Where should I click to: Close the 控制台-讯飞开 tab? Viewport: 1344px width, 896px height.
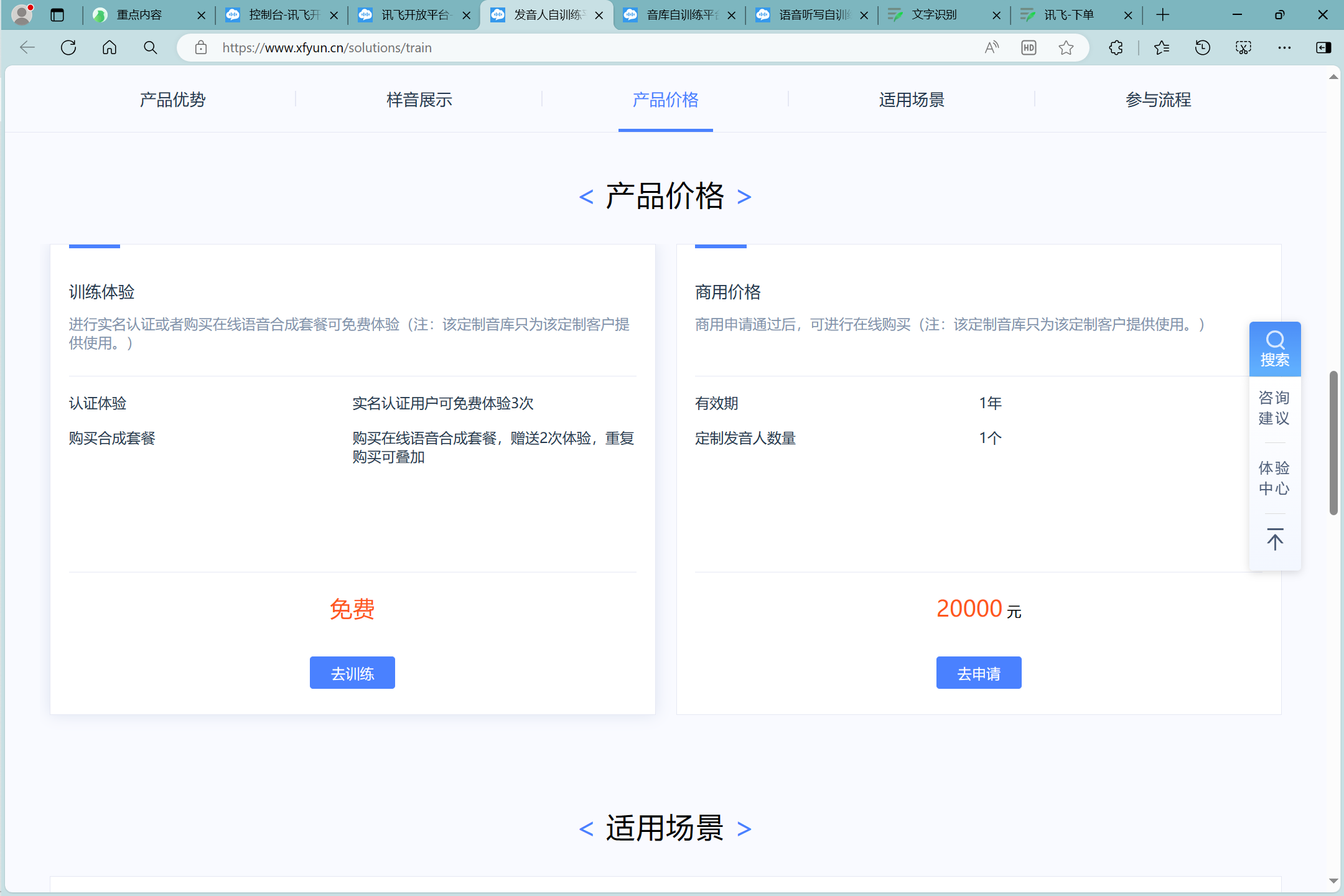[334, 15]
